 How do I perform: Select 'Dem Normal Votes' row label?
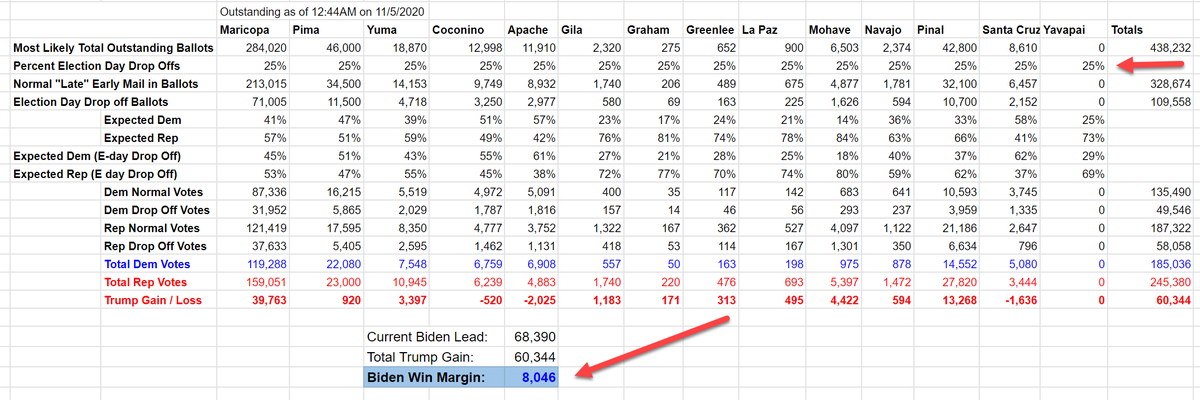pos(153,192)
